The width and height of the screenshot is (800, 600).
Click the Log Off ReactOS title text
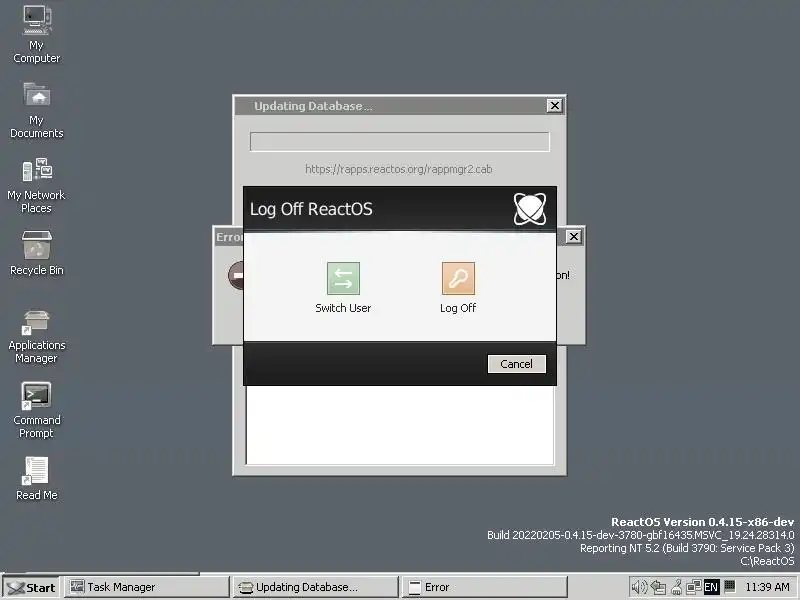tap(311, 209)
